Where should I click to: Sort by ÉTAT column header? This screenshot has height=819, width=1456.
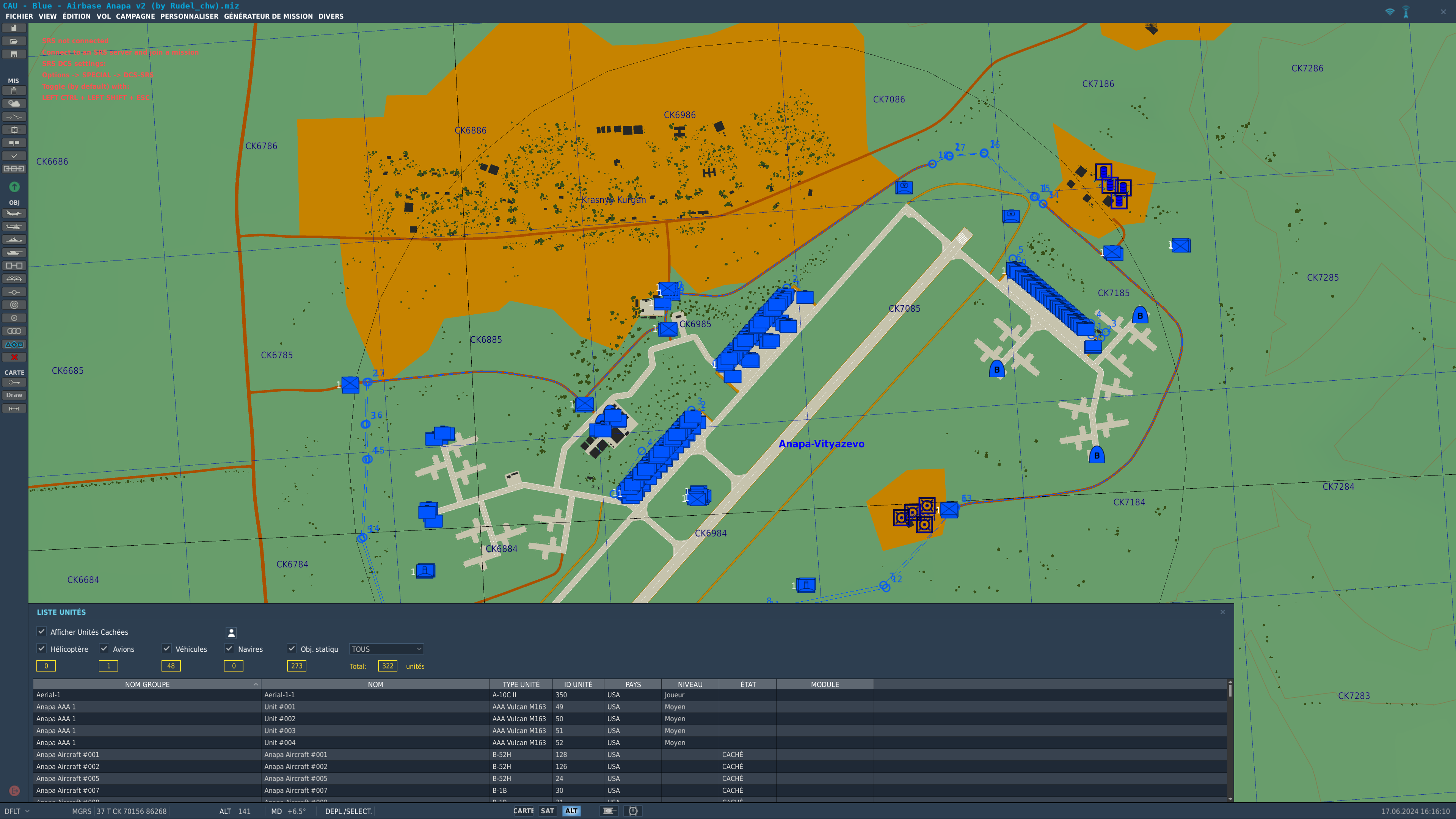pos(748,684)
